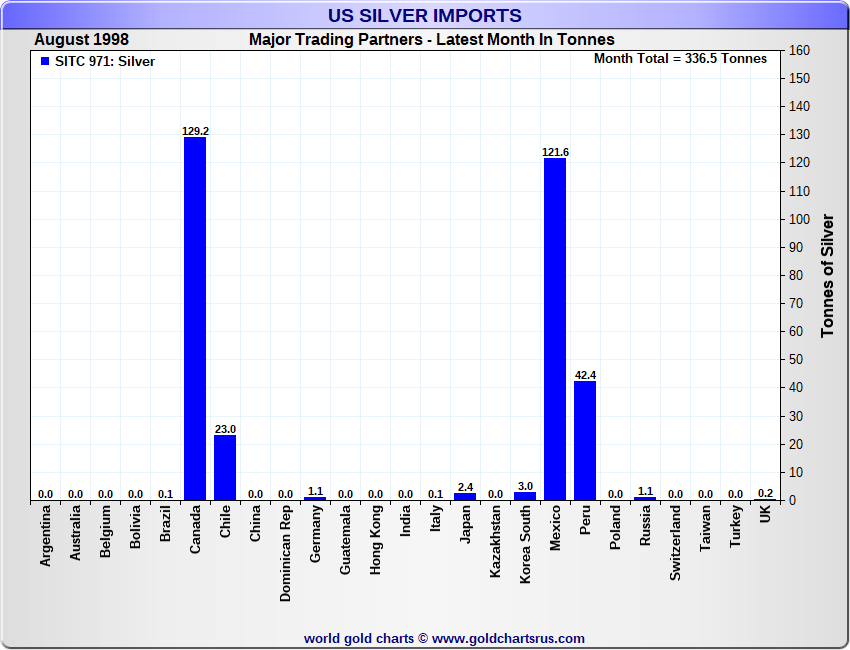
Task: Click the US SILVER IMPORTS title
Action: (425, 16)
